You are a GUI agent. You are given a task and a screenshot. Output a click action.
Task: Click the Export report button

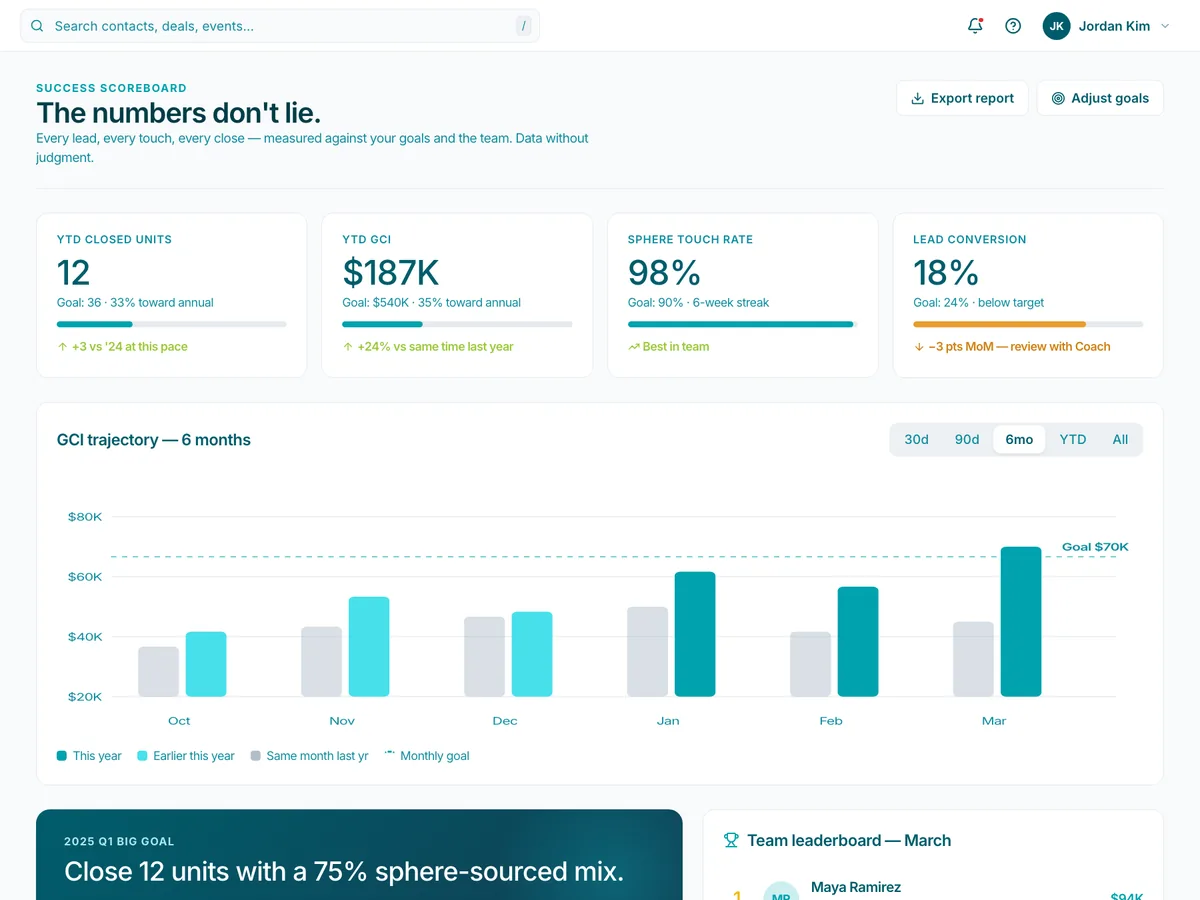pos(962,98)
